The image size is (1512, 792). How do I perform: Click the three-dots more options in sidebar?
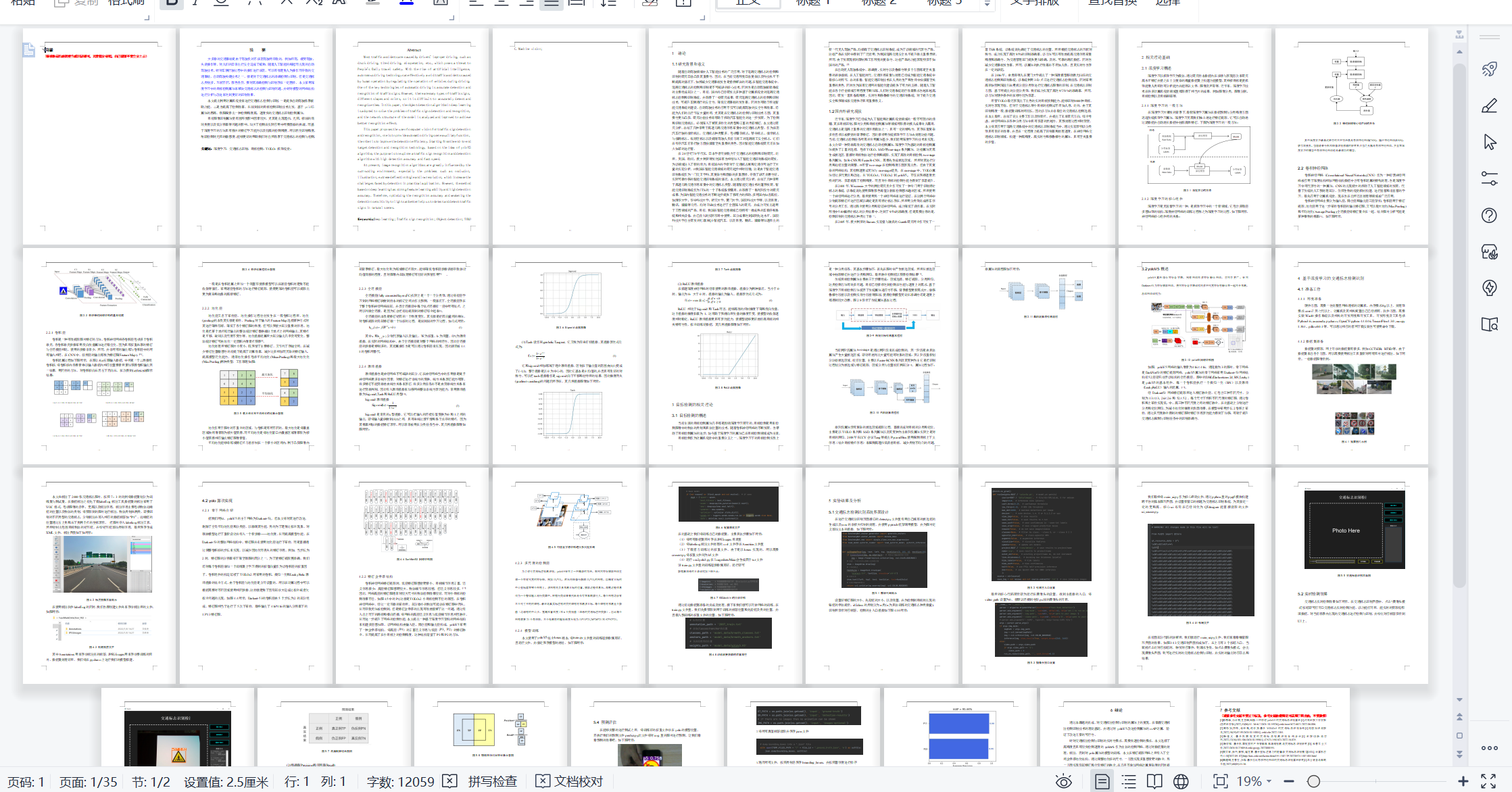pyautogui.click(x=1489, y=748)
